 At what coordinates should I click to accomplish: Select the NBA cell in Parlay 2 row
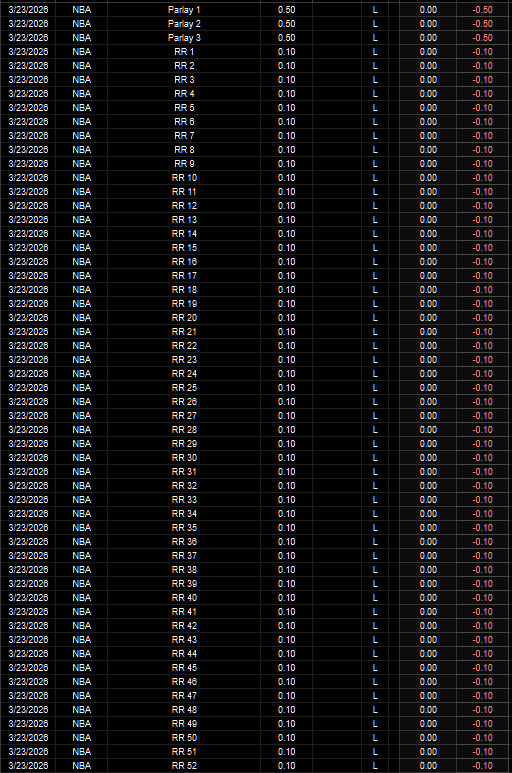pos(81,24)
